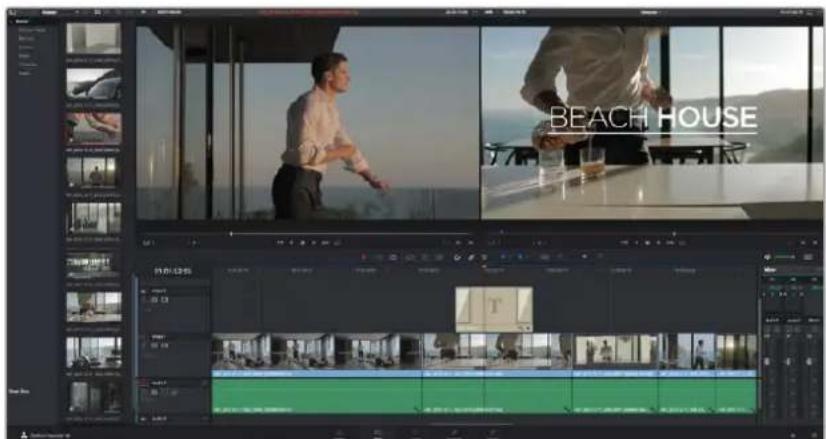
Task: Adjust the last channel fader in the Mixer
Action: tap(810, 362)
